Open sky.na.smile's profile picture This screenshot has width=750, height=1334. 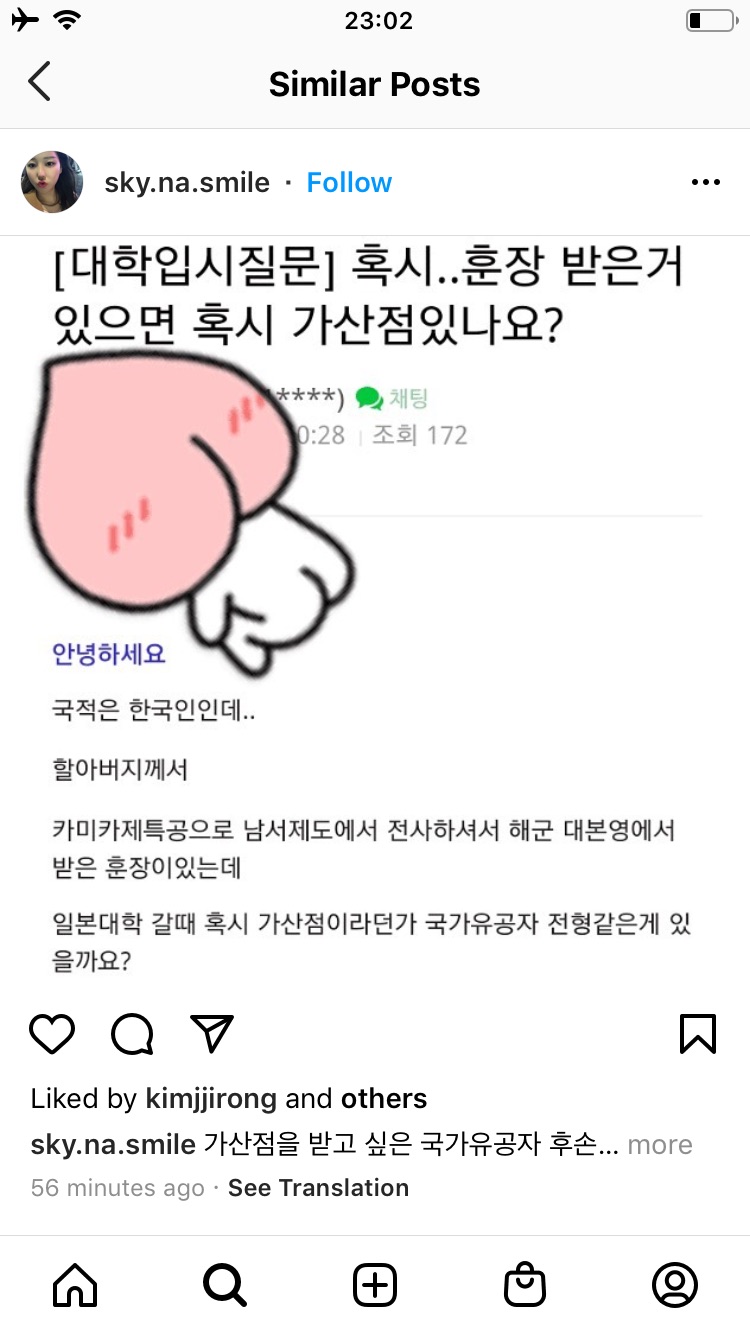pyautogui.click(x=52, y=182)
